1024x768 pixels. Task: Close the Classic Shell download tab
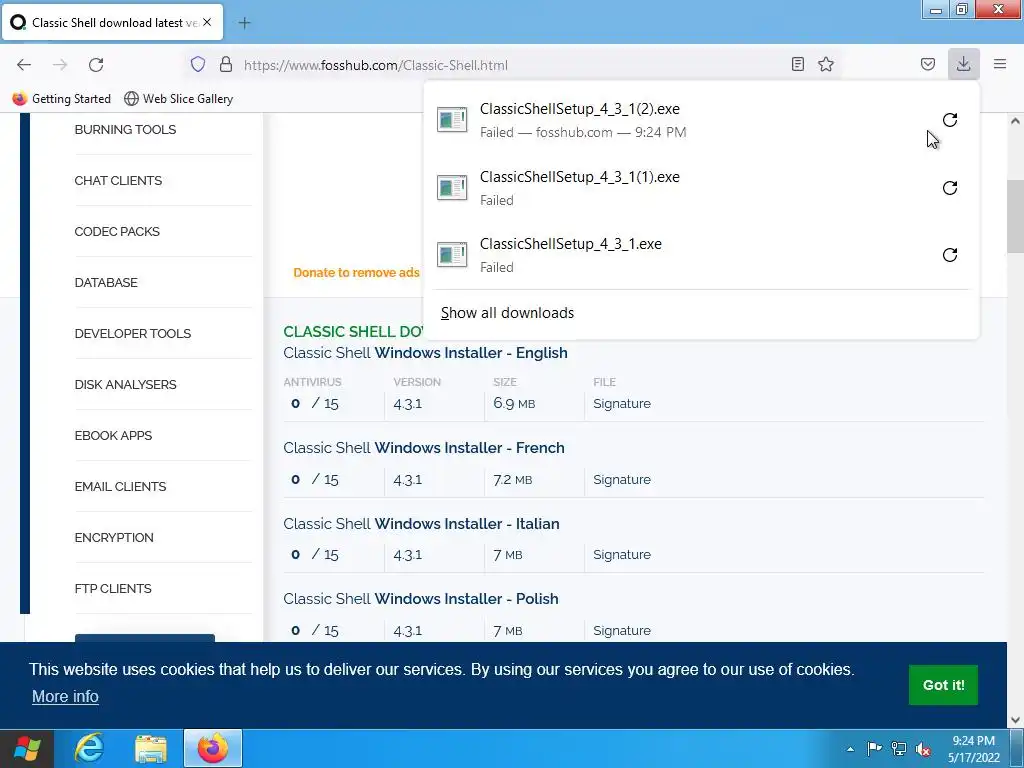(x=207, y=22)
